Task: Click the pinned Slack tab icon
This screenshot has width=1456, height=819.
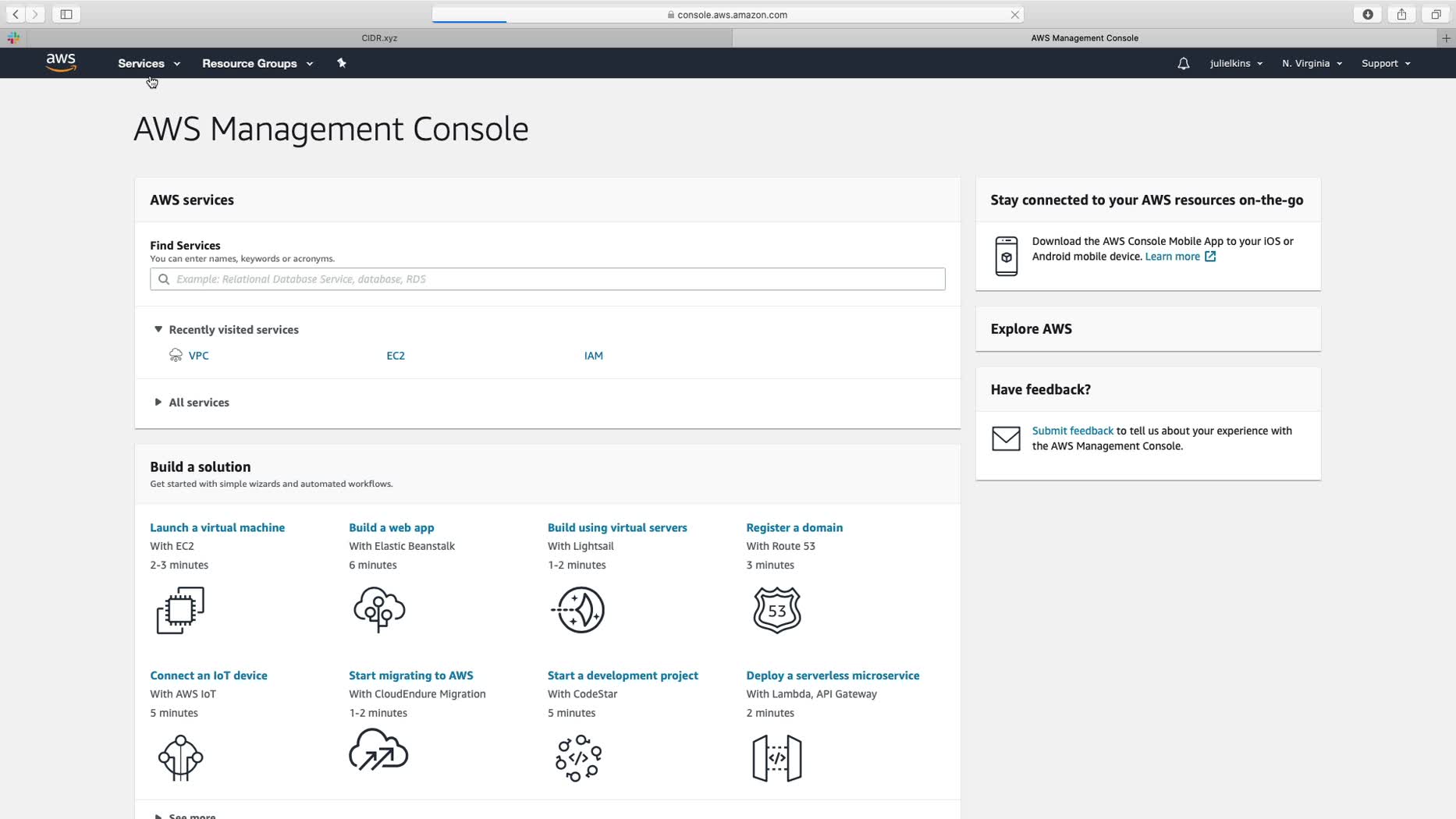Action: coord(13,37)
